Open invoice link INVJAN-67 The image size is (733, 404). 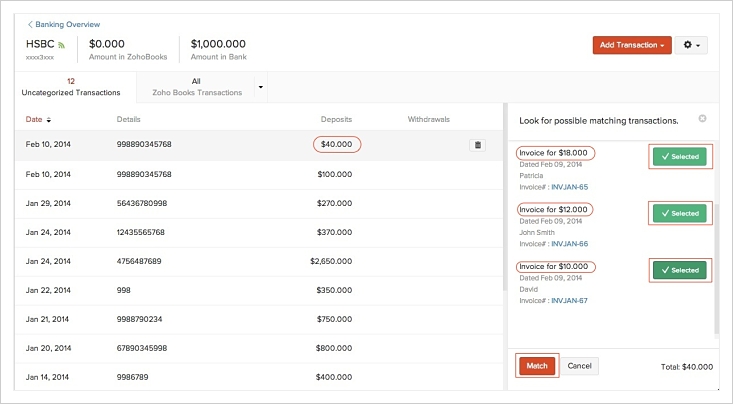570,301
